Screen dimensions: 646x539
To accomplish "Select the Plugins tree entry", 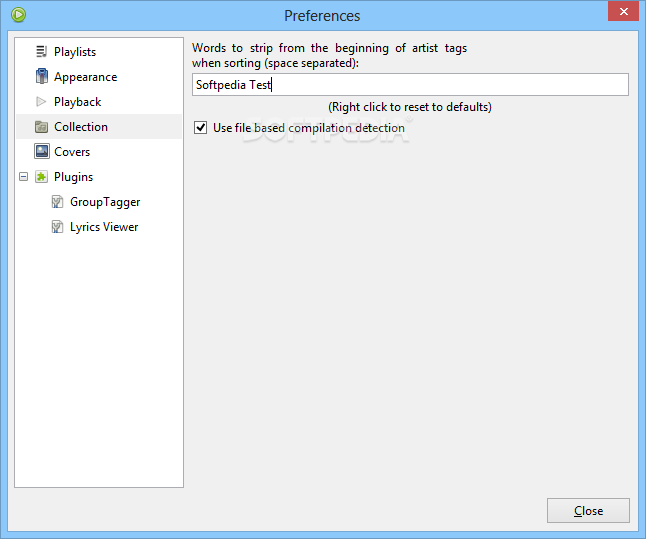I will 73,177.
